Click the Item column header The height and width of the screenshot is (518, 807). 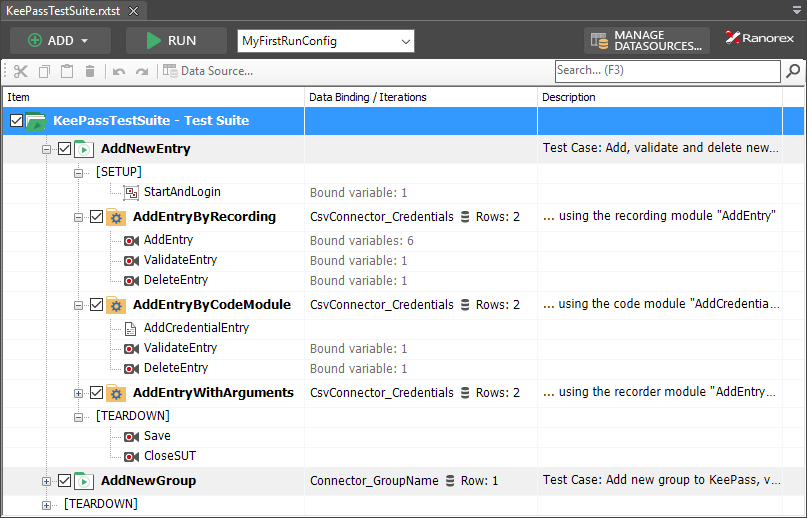tap(153, 97)
